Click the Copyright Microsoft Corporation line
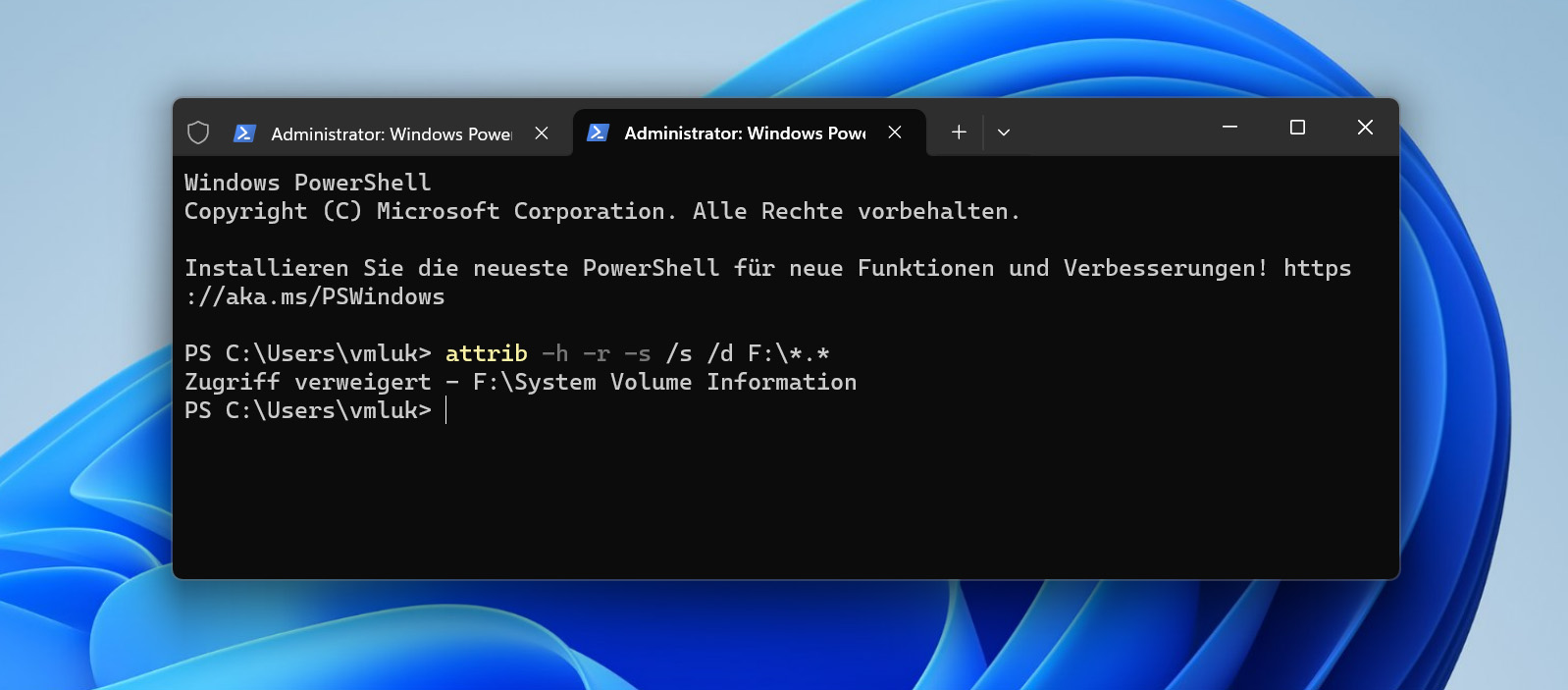This screenshot has height=690, width=1568. 601,211
